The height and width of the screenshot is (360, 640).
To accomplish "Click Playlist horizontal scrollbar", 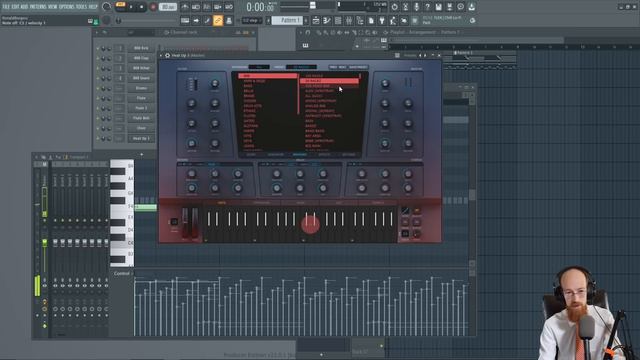I will click(x=476, y=40).
